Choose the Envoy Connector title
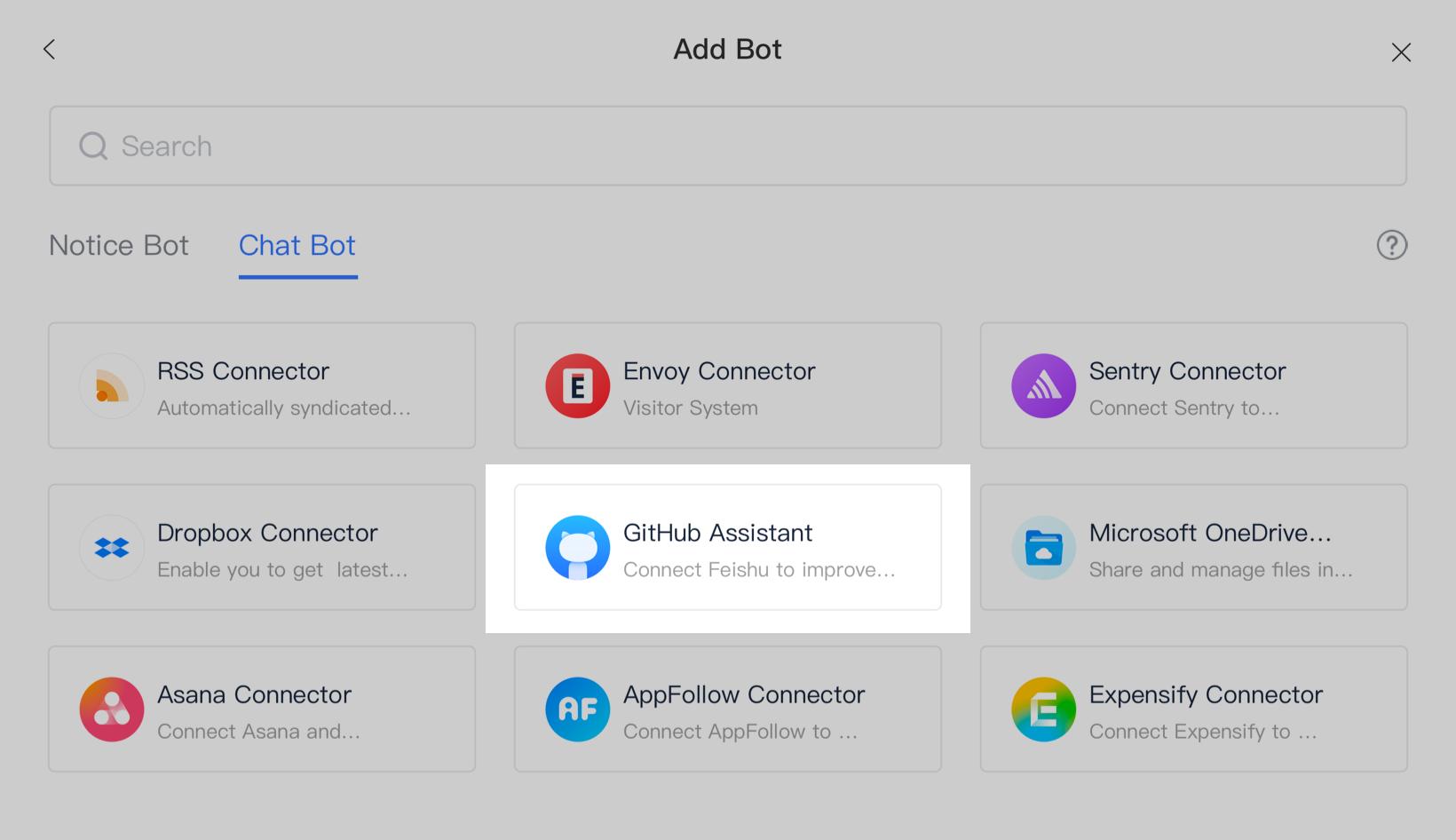Image resolution: width=1456 pixels, height=840 pixels. click(719, 371)
